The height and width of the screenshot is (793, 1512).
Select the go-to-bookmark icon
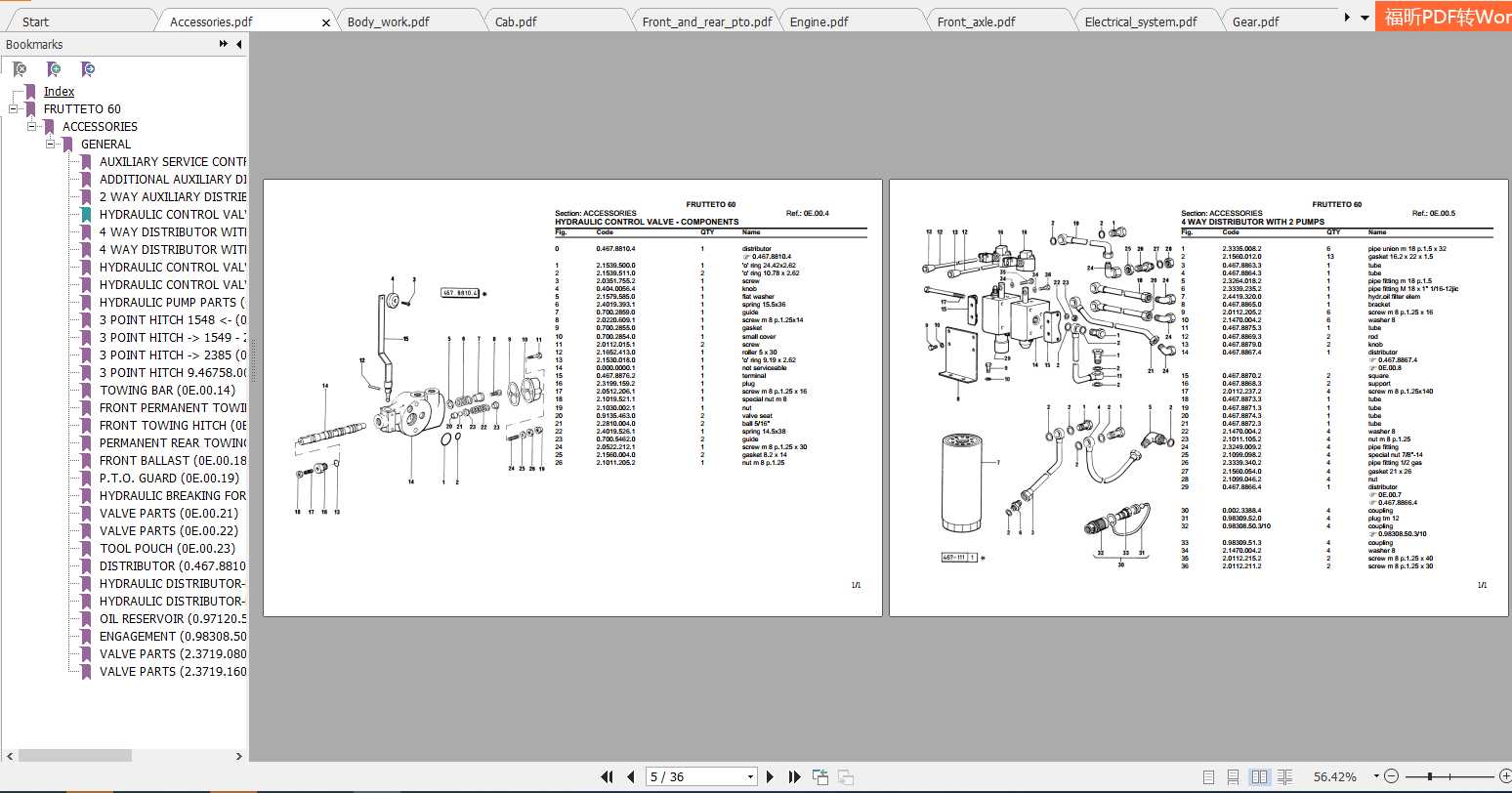point(88,68)
